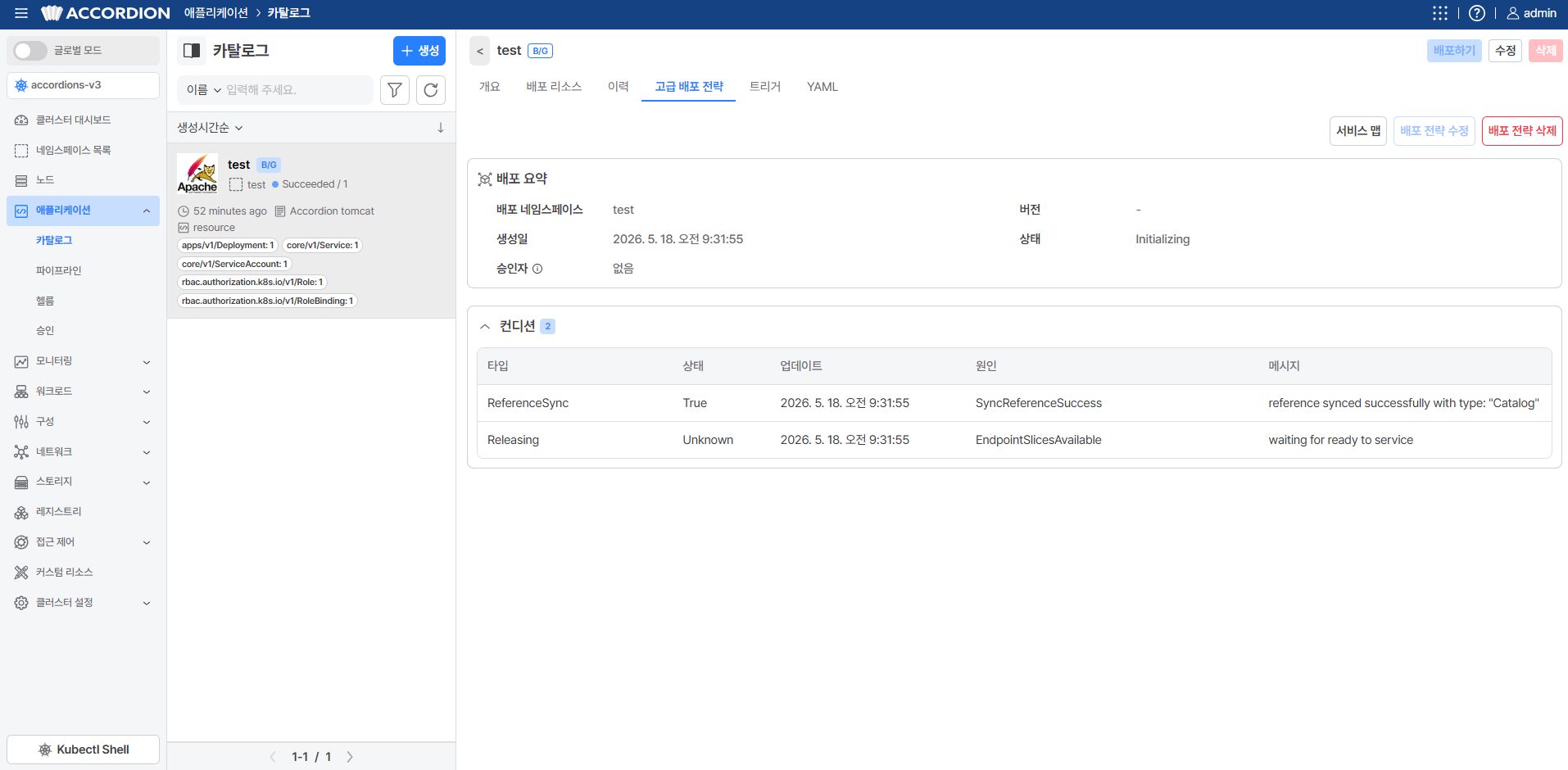Reverse sort order with down arrow
1568x770 pixels.
pos(441,128)
